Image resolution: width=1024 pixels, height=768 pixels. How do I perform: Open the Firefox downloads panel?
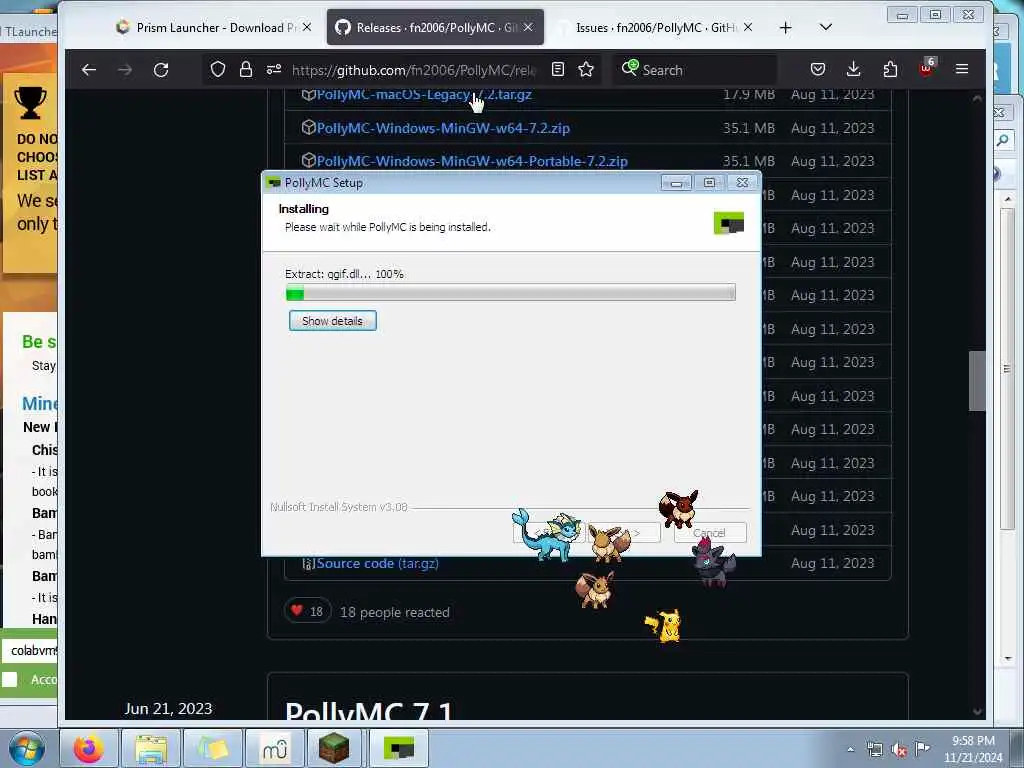pyautogui.click(x=854, y=69)
